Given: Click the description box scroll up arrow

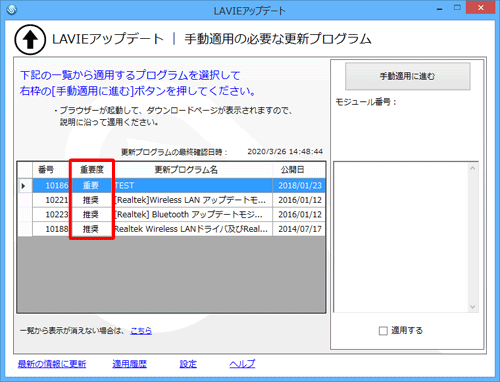Looking at the screenshot, I should coord(472,168).
